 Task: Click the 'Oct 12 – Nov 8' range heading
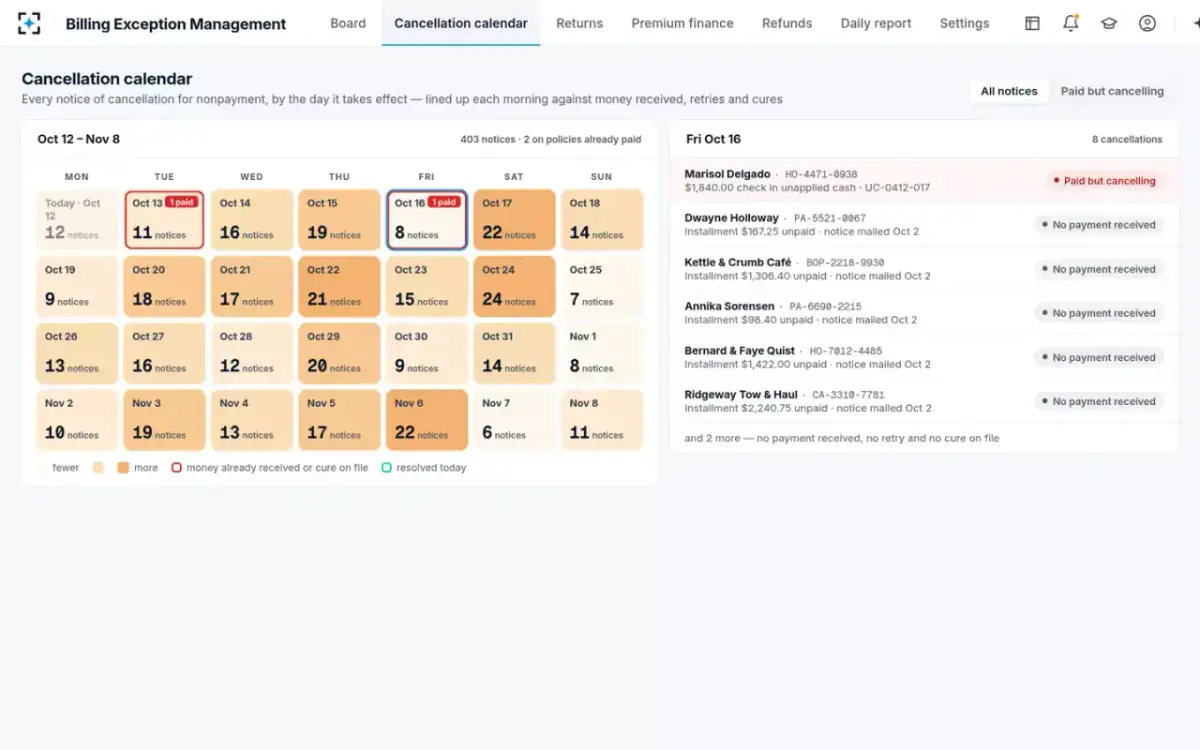click(x=79, y=139)
